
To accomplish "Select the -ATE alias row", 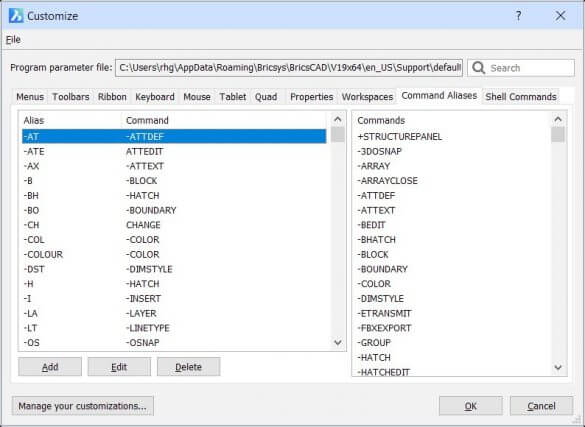I will click(174, 151).
